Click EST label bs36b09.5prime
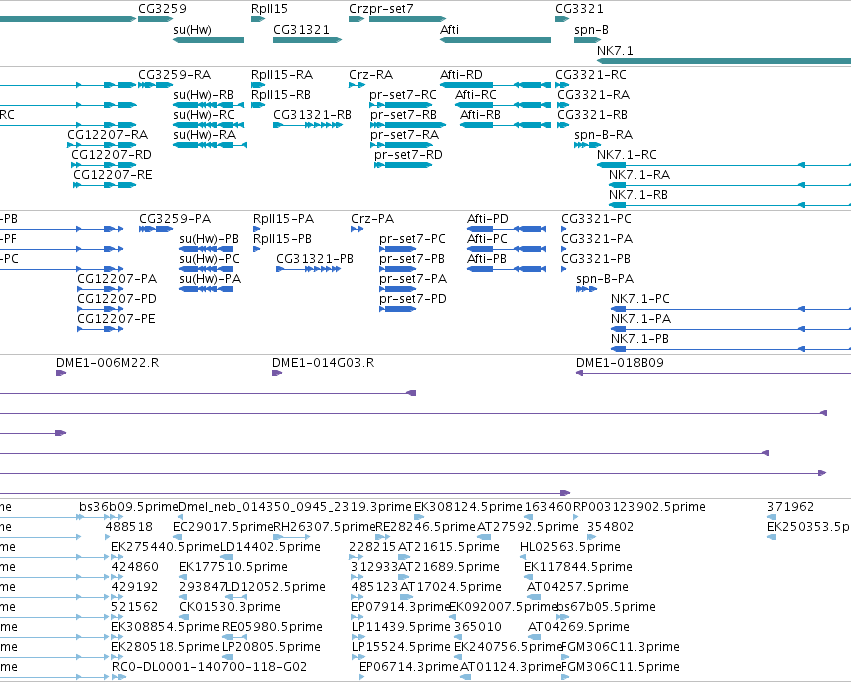851x682 pixels. [129, 507]
